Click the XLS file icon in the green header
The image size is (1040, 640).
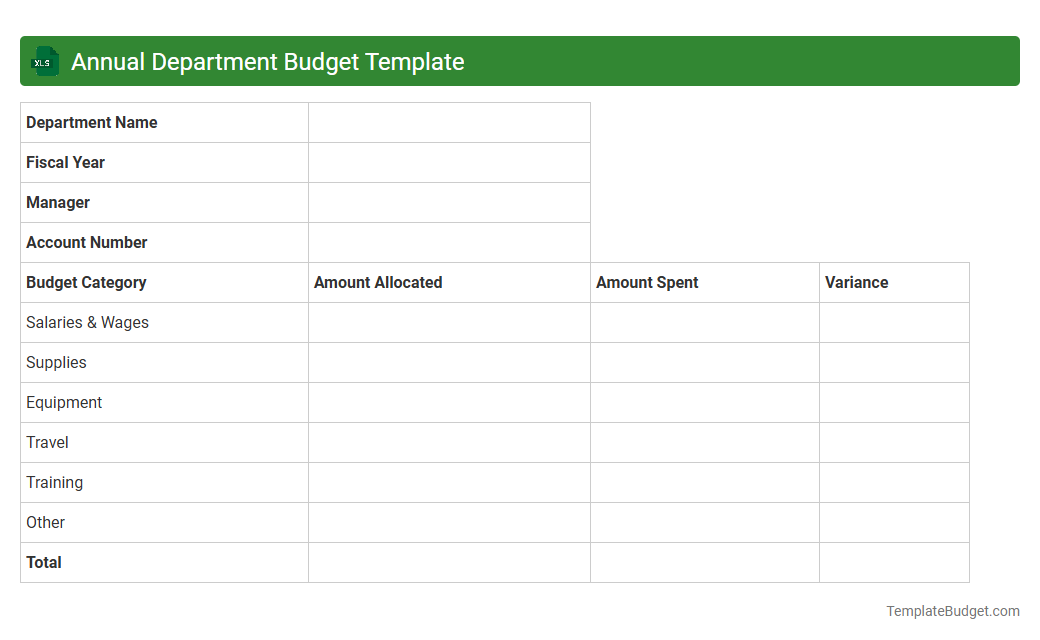tap(44, 61)
